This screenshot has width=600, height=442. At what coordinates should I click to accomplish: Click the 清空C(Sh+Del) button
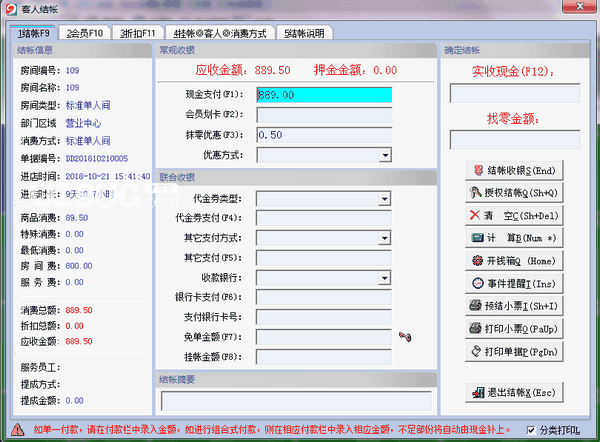pyautogui.click(x=514, y=215)
